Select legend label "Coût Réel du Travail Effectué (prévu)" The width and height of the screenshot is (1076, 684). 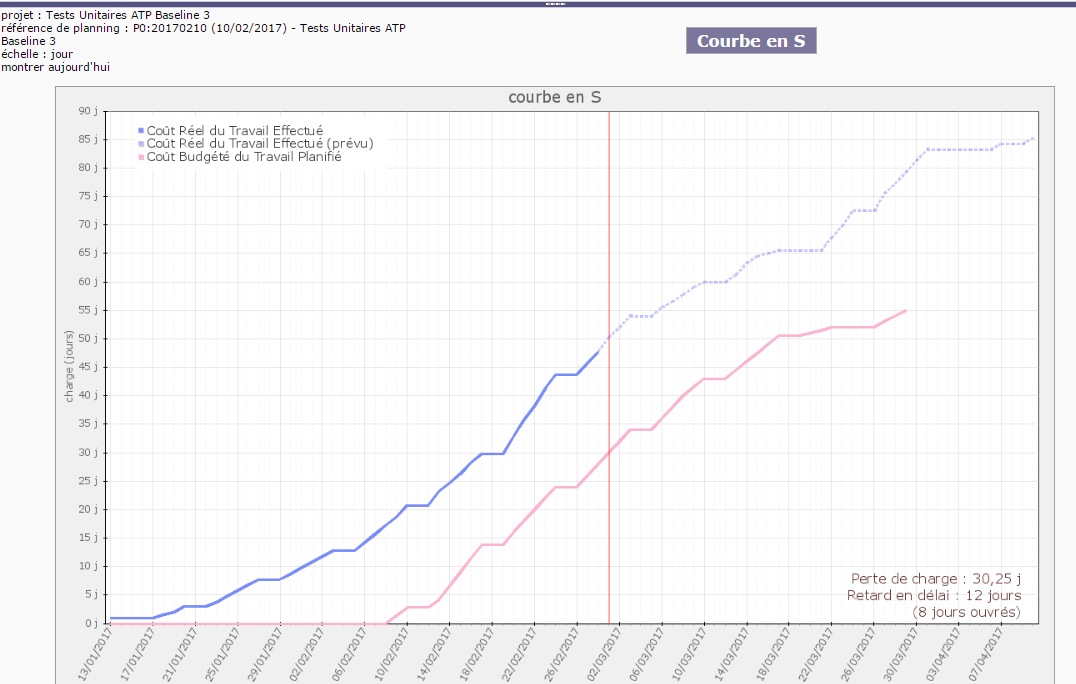click(x=260, y=144)
